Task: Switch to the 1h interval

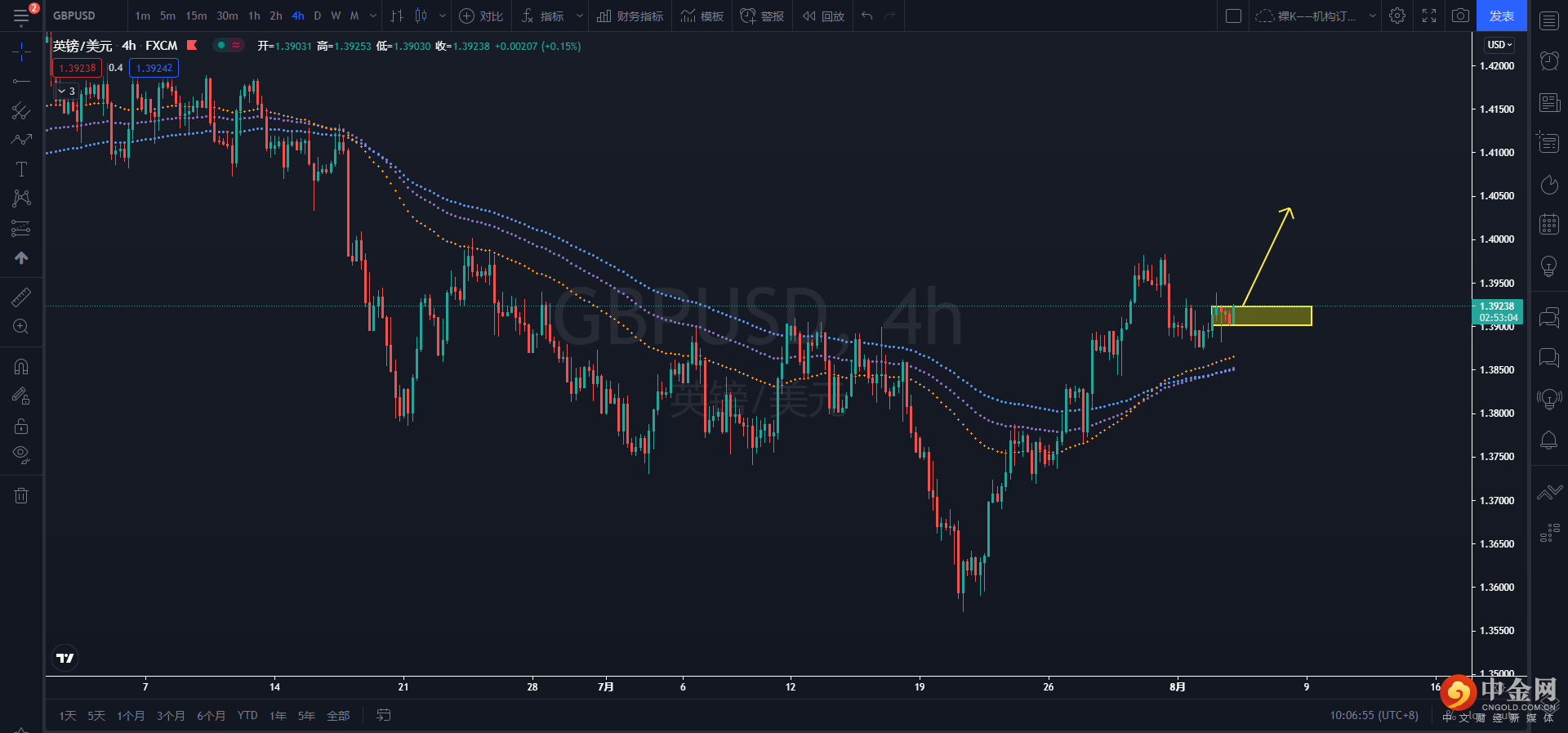Action: click(254, 16)
